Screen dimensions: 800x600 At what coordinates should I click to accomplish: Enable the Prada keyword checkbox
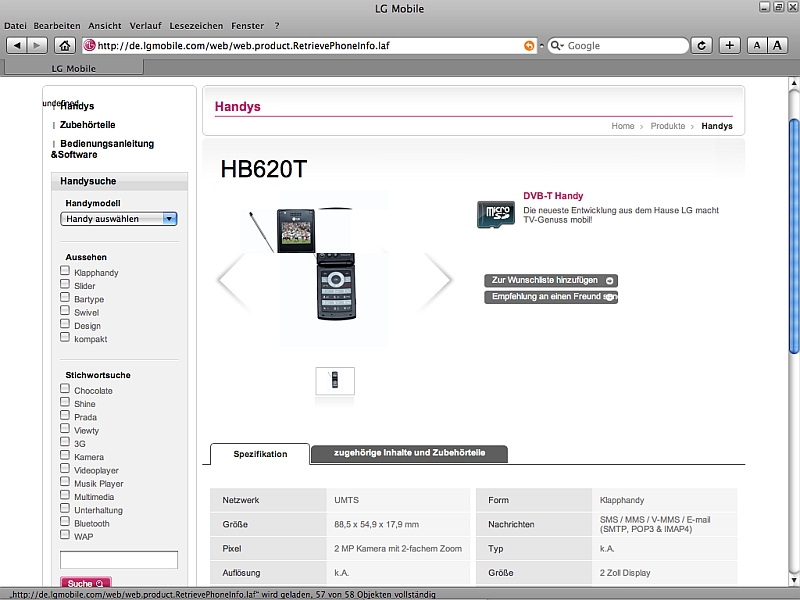pos(65,415)
